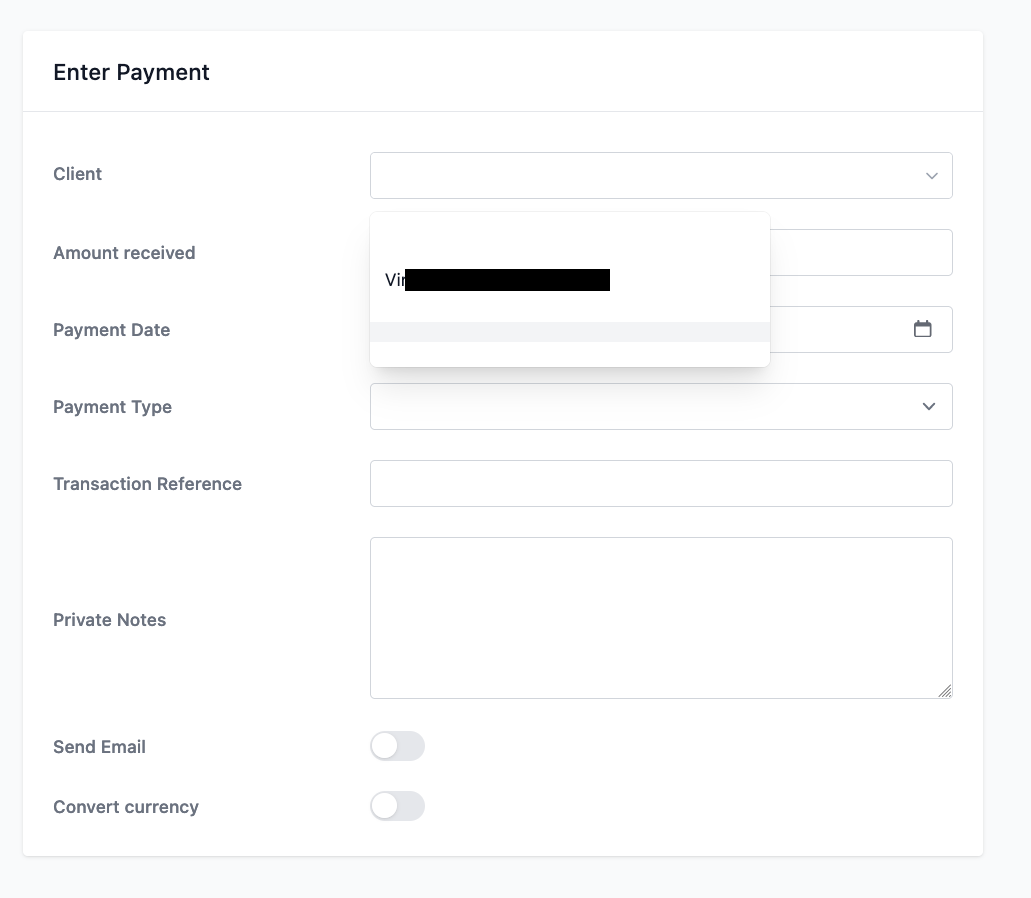Enable the Send Email switch
The image size is (1031, 898).
397,746
